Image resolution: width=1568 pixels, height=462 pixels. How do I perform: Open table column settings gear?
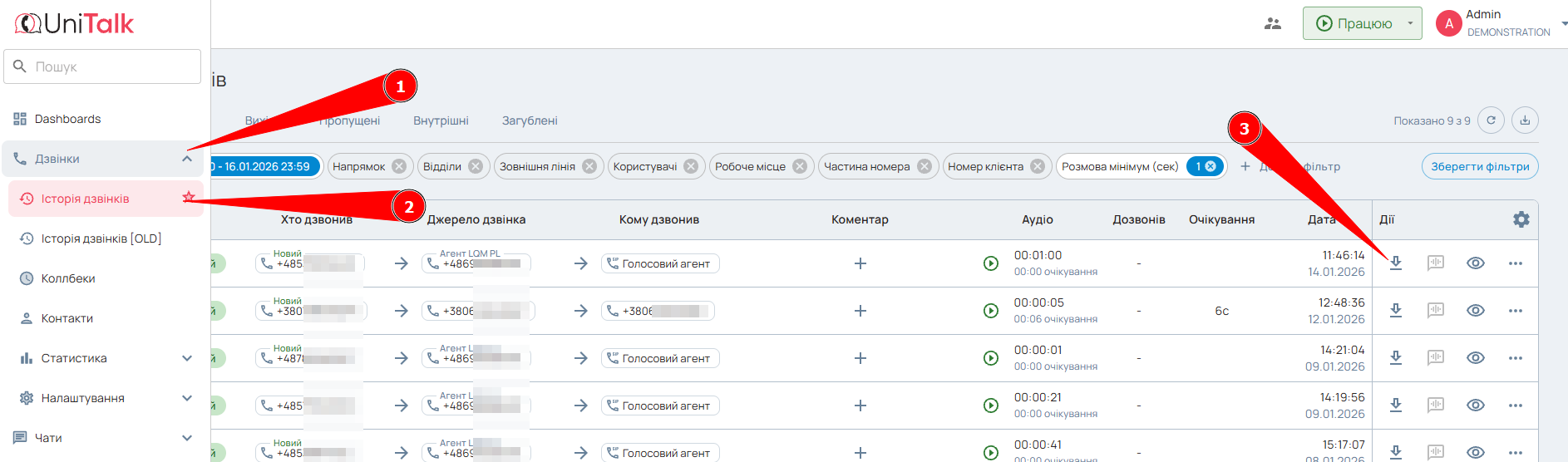click(1521, 219)
